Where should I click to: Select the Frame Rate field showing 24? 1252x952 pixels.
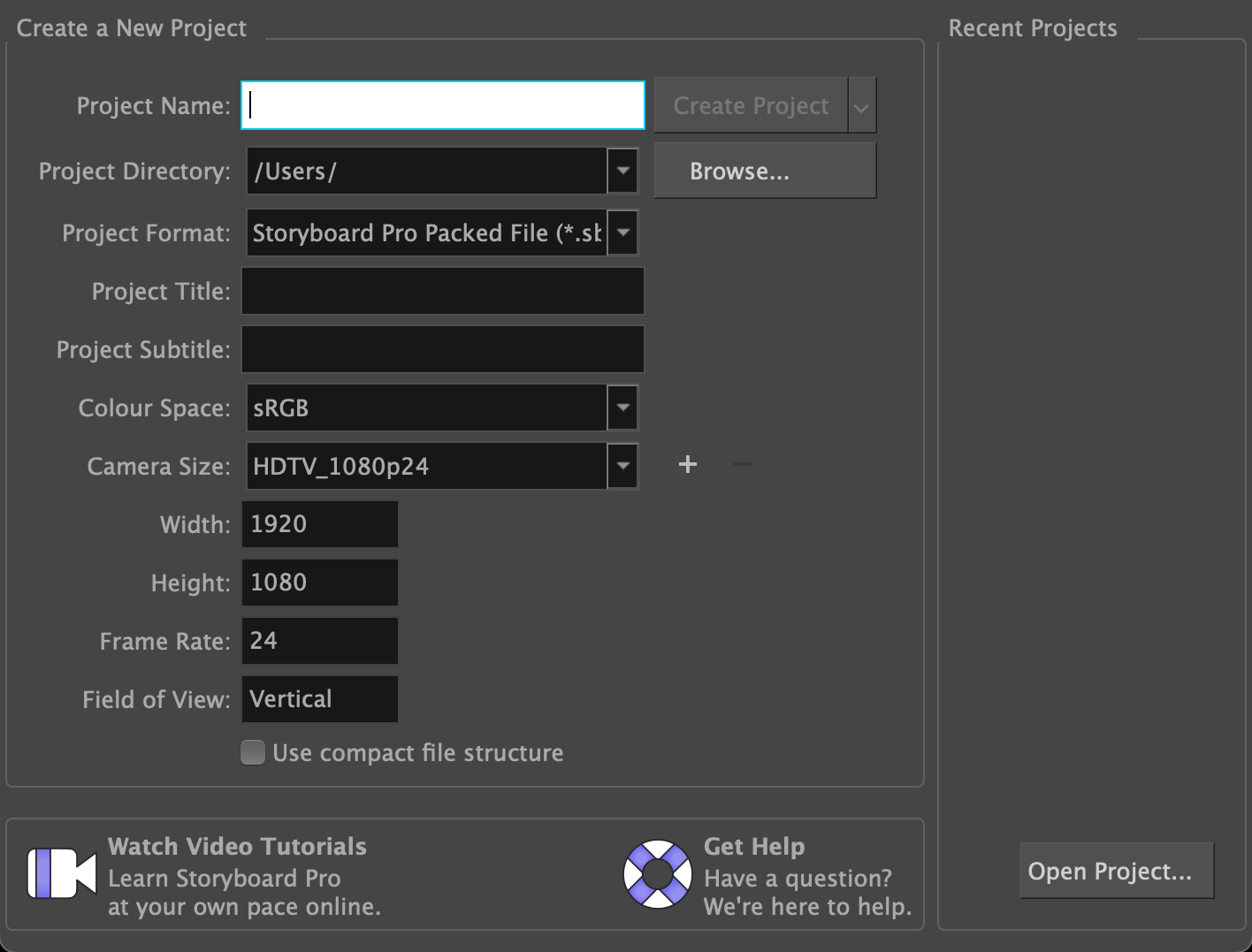tap(319, 641)
